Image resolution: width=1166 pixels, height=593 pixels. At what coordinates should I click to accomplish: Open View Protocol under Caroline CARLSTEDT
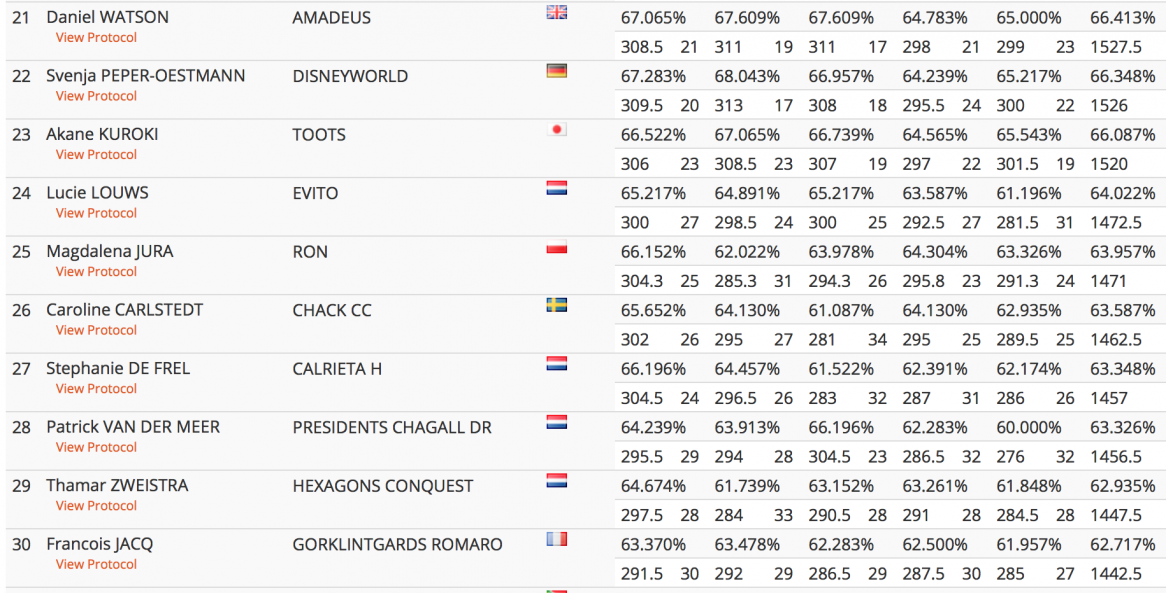pos(96,330)
